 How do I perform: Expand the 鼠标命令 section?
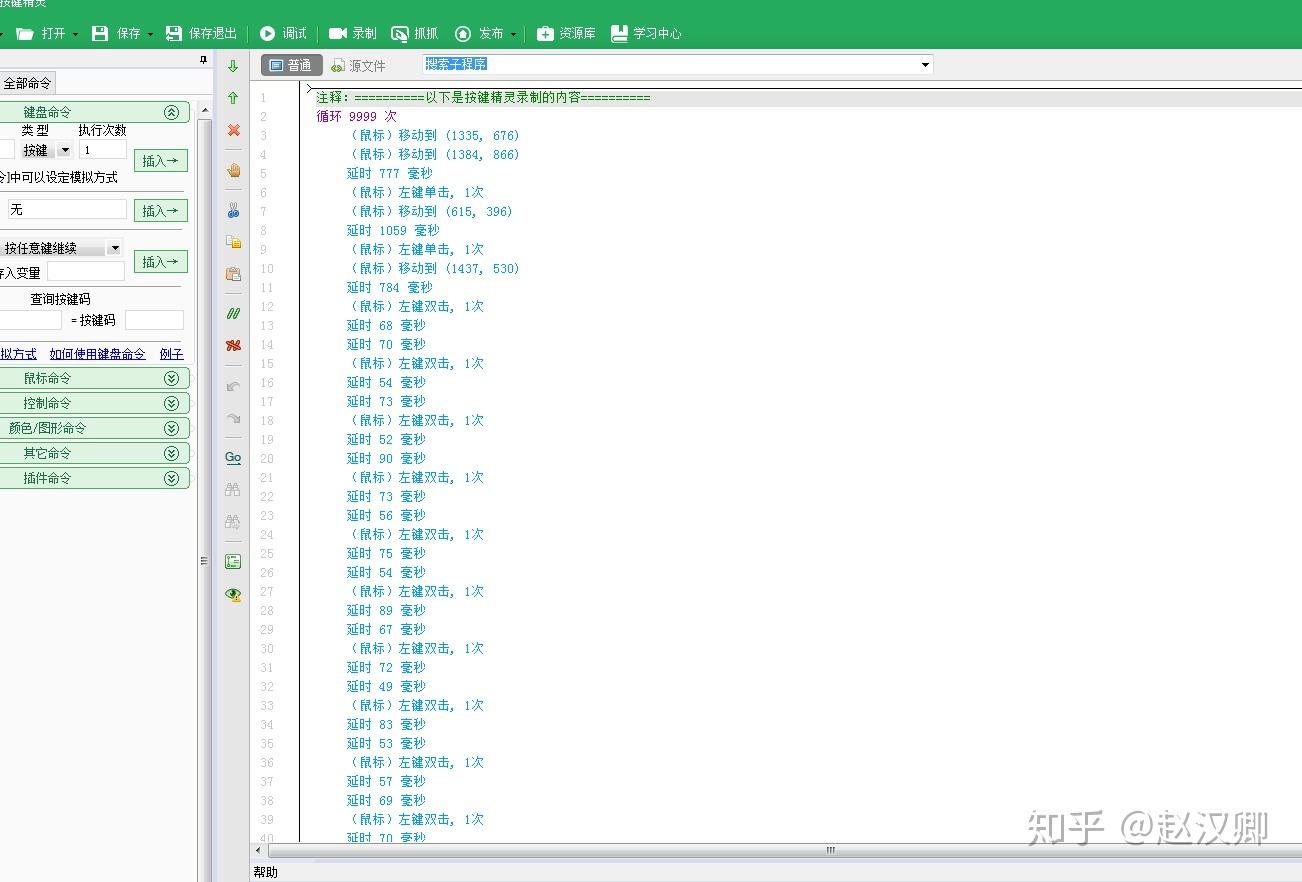(x=171, y=378)
